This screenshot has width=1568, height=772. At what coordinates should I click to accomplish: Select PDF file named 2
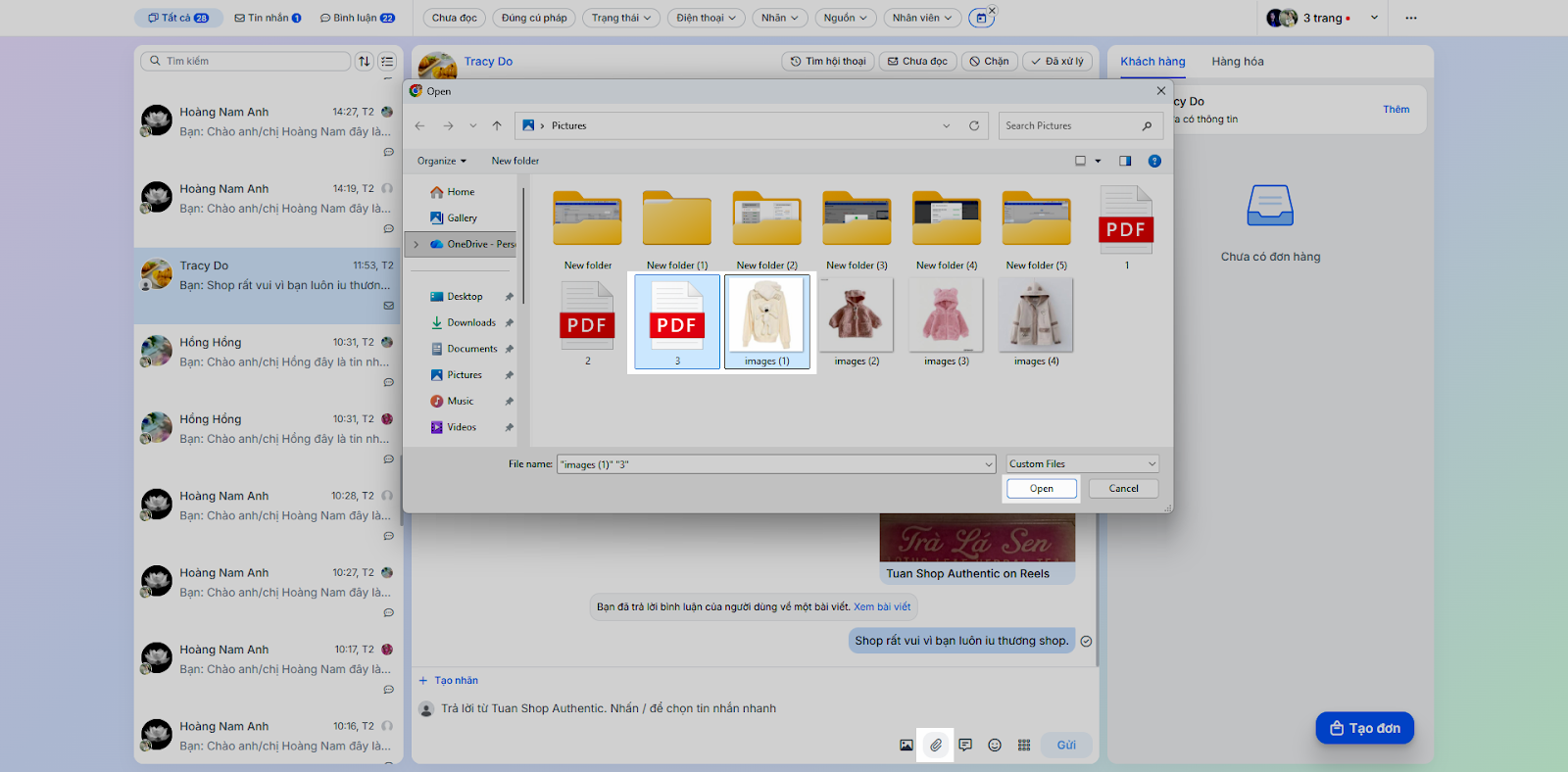[x=587, y=323]
